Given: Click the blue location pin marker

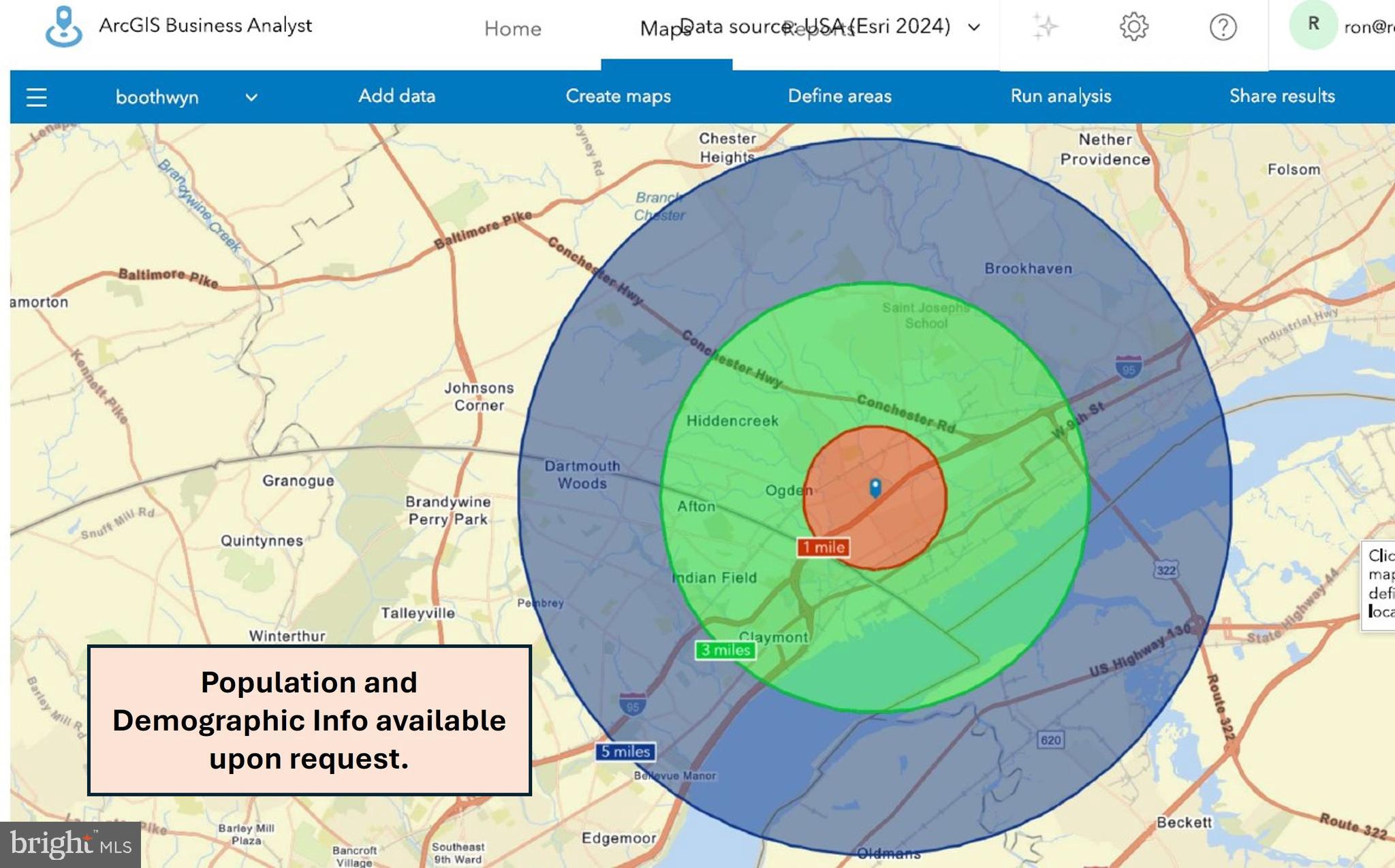Looking at the screenshot, I should point(875,487).
